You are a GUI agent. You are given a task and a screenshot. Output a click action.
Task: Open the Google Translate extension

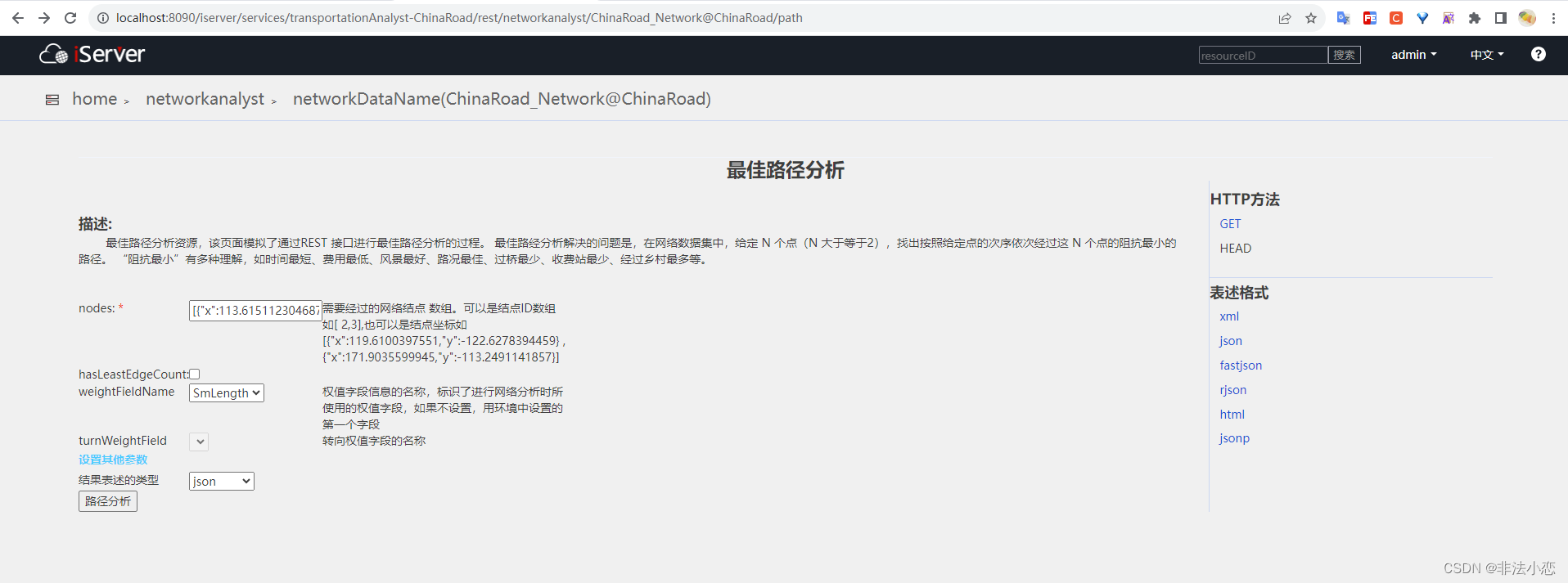(x=1343, y=18)
